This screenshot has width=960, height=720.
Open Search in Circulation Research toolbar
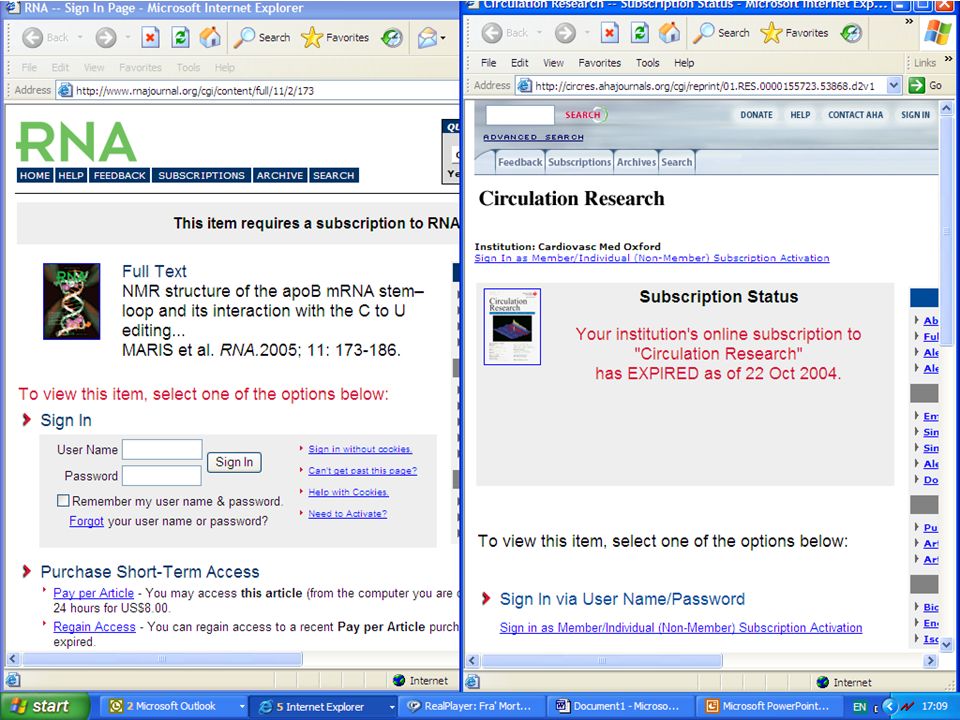coord(722,33)
